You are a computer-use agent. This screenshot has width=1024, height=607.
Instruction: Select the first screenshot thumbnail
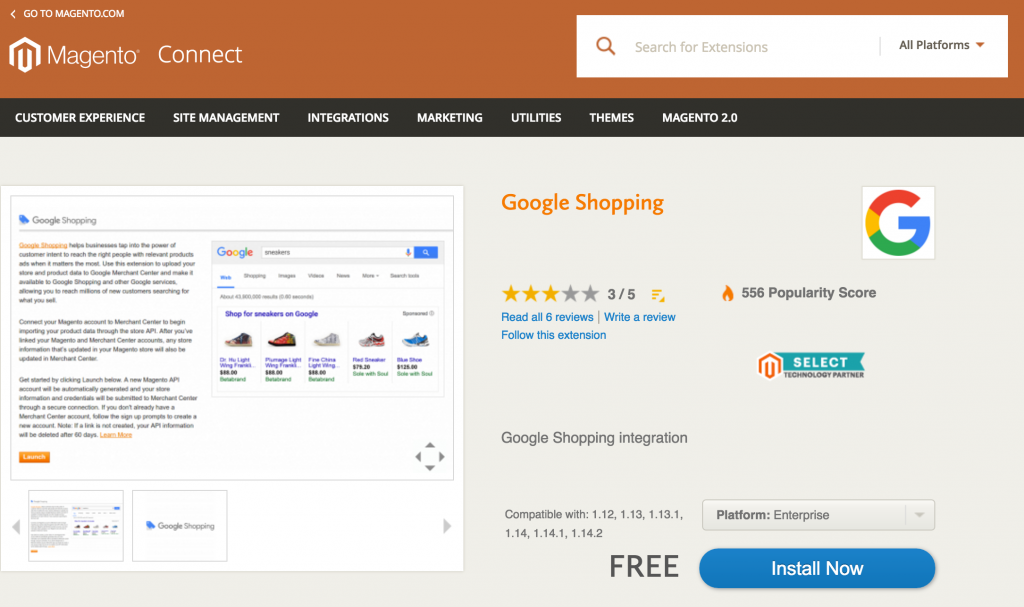pos(76,526)
